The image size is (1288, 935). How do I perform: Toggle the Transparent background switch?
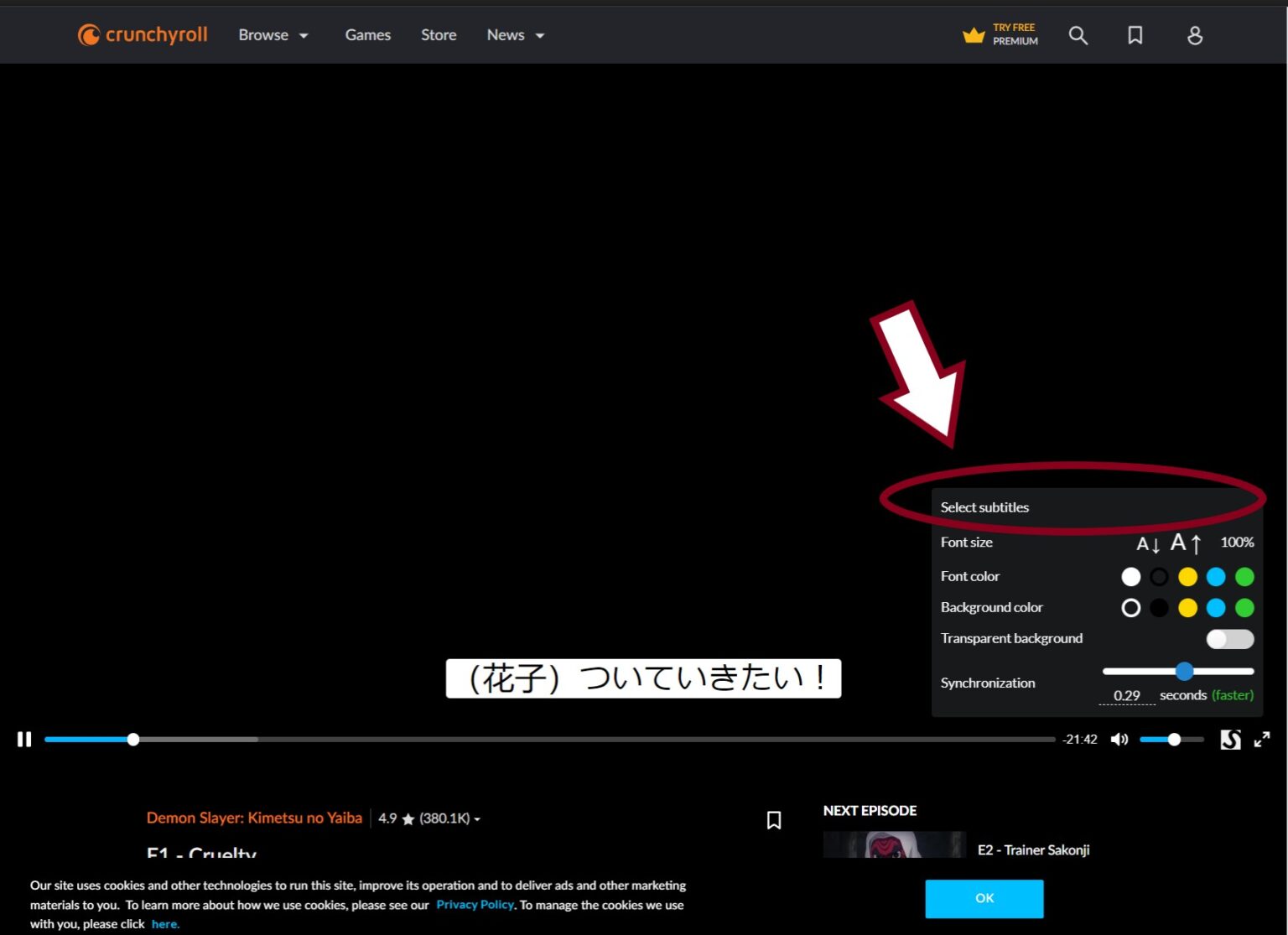(x=1229, y=639)
